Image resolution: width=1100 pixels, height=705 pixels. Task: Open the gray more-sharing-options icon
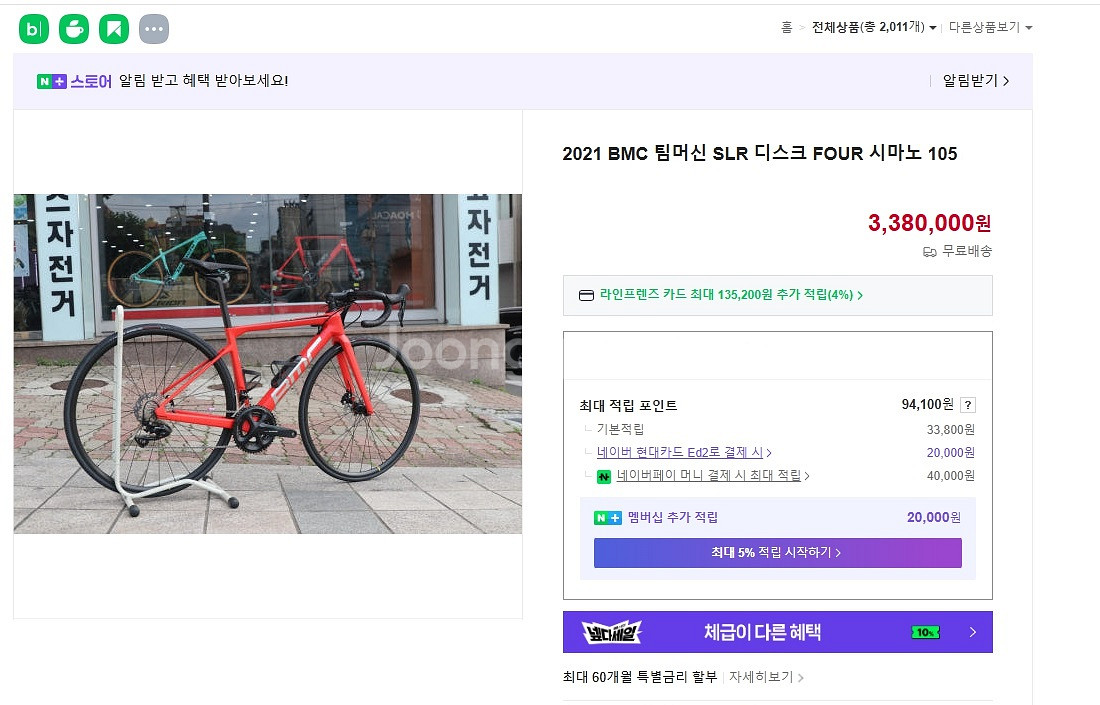tap(153, 28)
